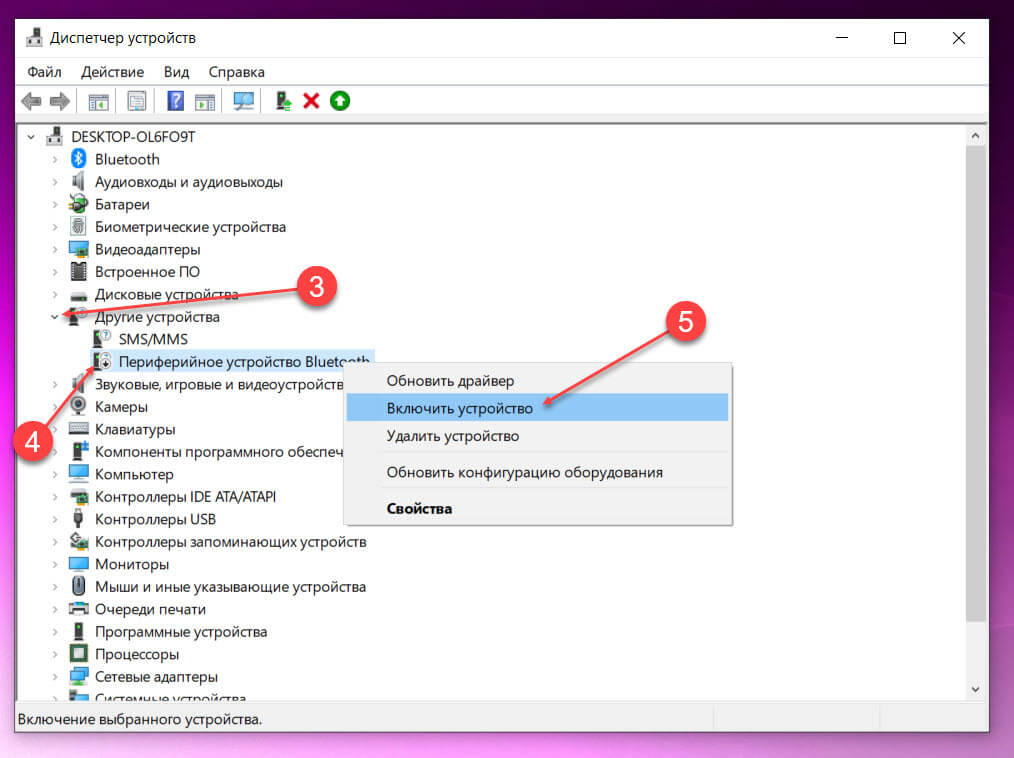Screen dimensions: 1014x758
Task: Click the red X uninstall device icon
Action: pos(311,101)
